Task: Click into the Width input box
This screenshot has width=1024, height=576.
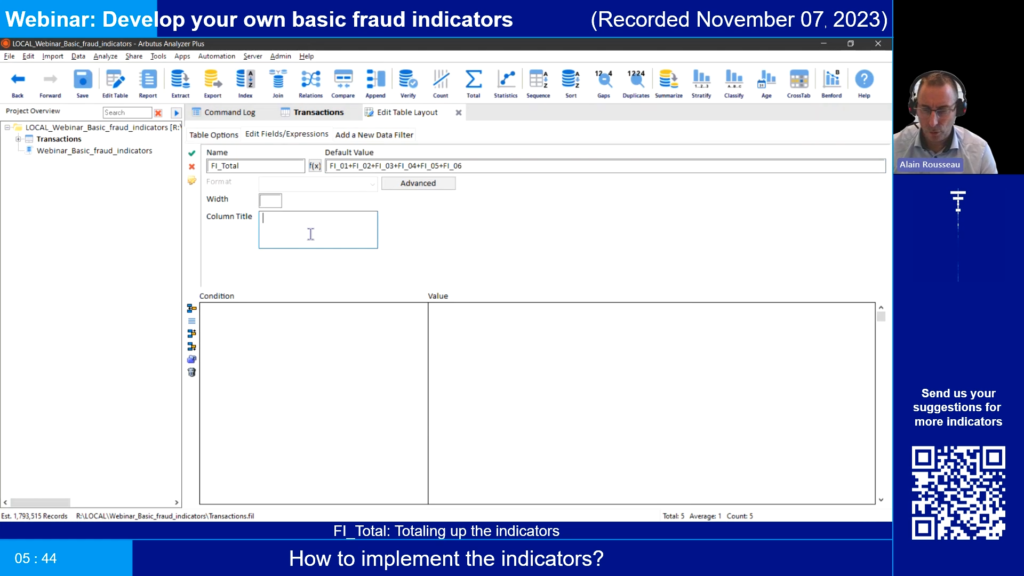Action: 270,200
